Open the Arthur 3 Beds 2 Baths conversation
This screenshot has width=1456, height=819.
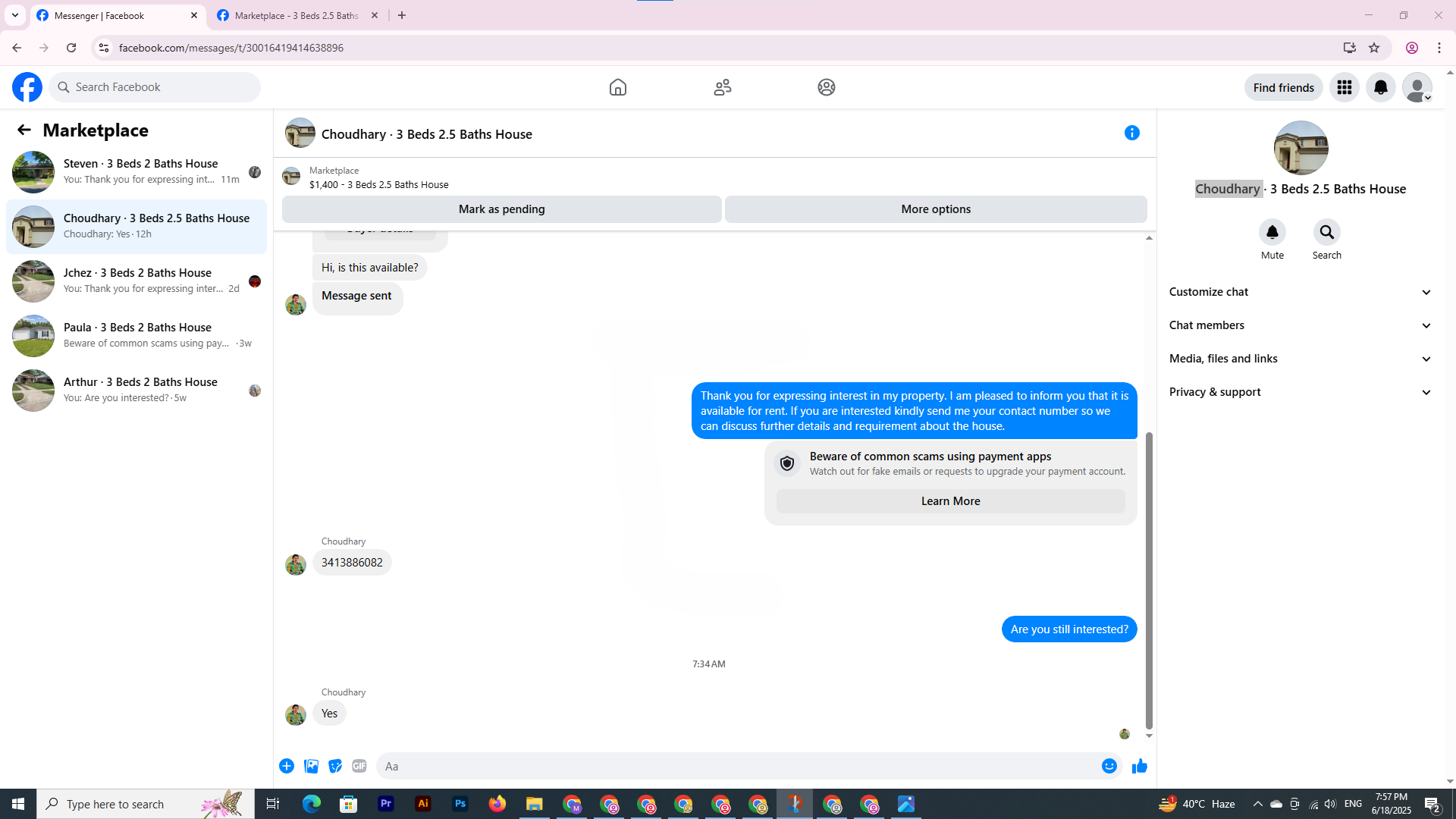click(x=136, y=390)
